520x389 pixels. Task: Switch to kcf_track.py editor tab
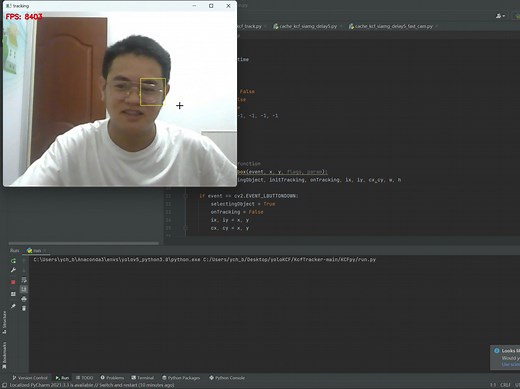click(x=249, y=26)
